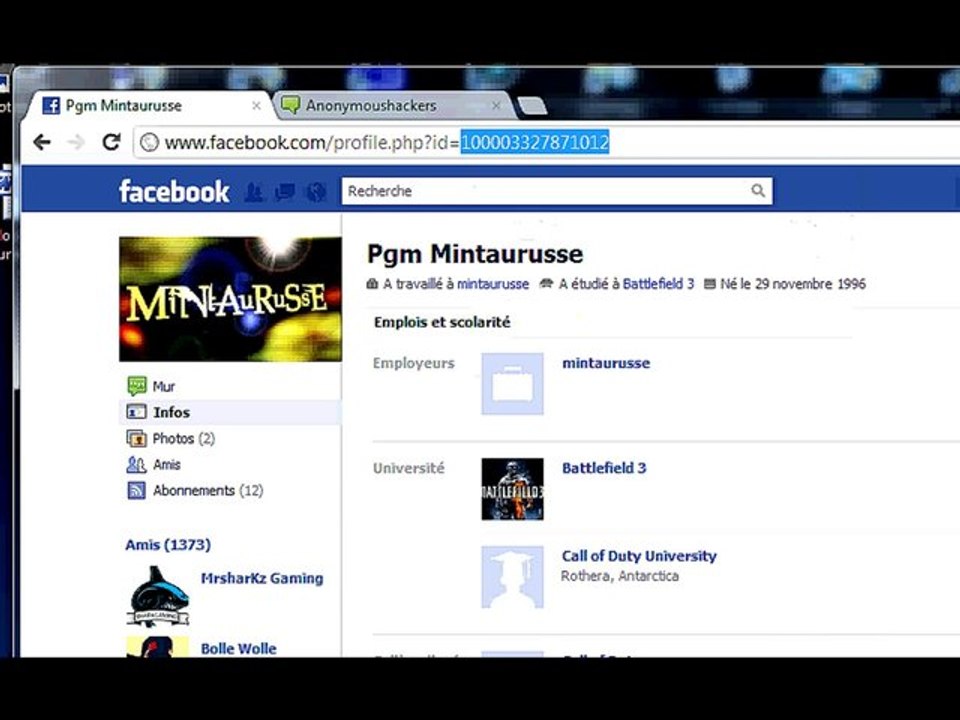This screenshot has height=720, width=960.
Task: Click the graduate silhouette placeholder image
Action: pos(512,577)
